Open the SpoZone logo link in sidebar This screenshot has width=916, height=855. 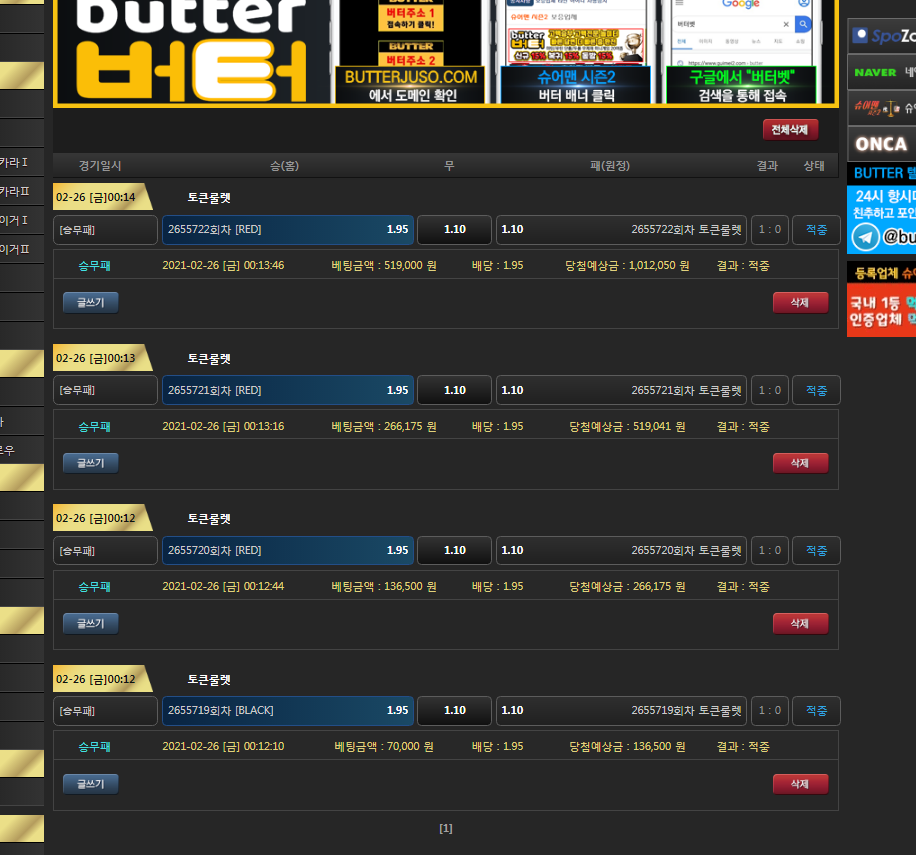point(881,37)
